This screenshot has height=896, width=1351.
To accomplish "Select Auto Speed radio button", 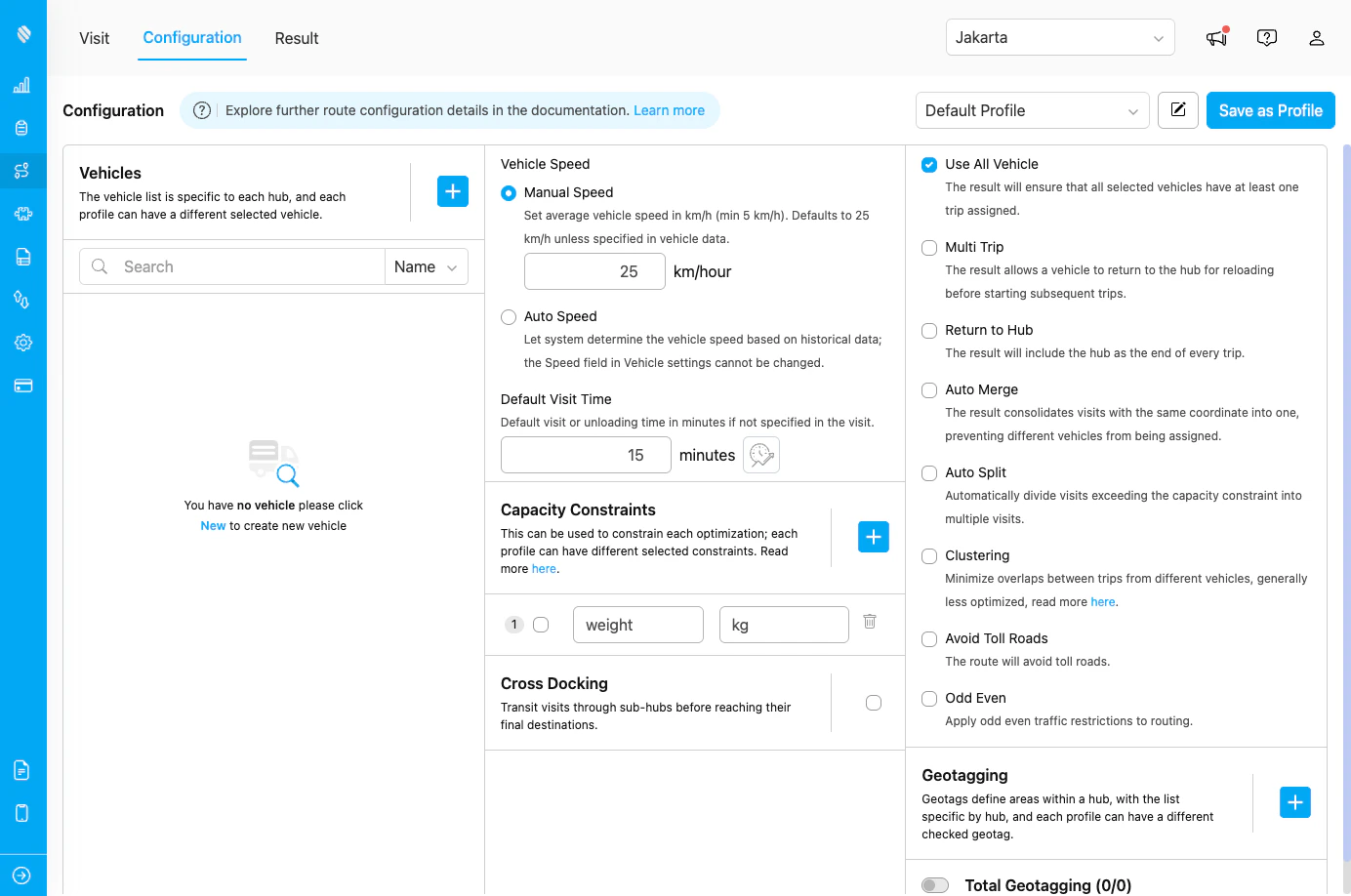I will pos(509,317).
